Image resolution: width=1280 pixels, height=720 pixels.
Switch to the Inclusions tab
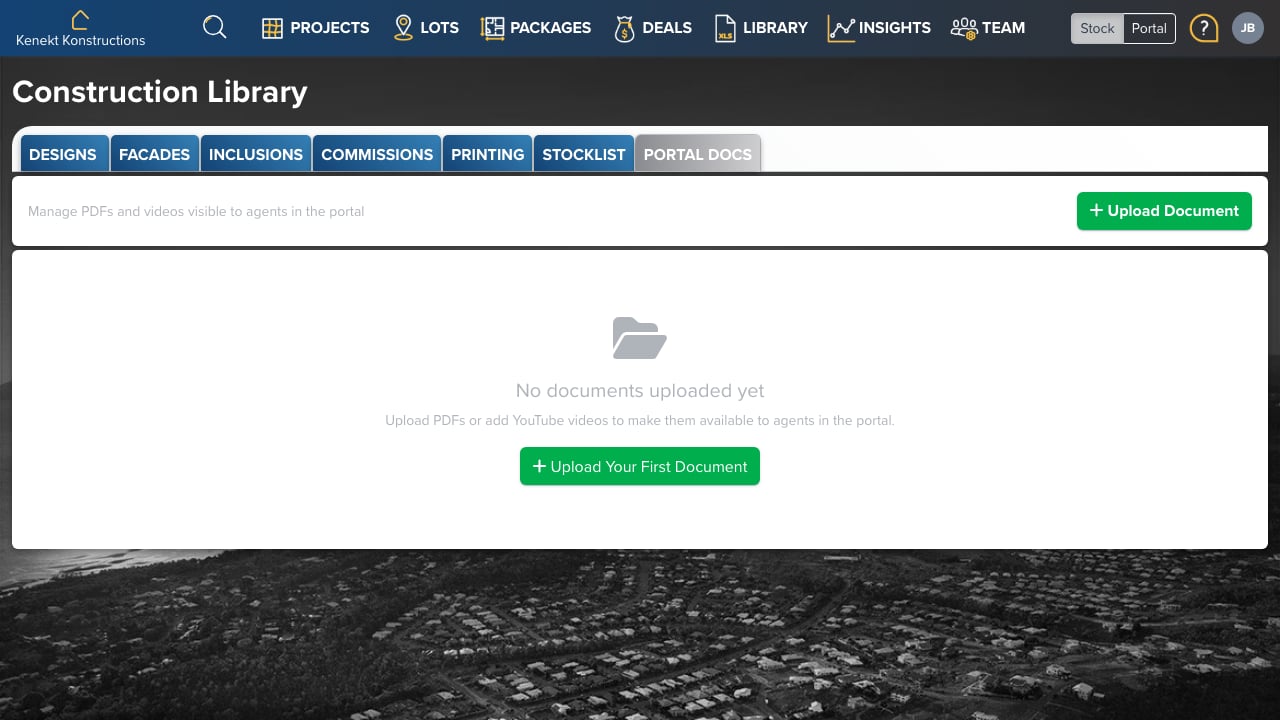[x=256, y=154]
